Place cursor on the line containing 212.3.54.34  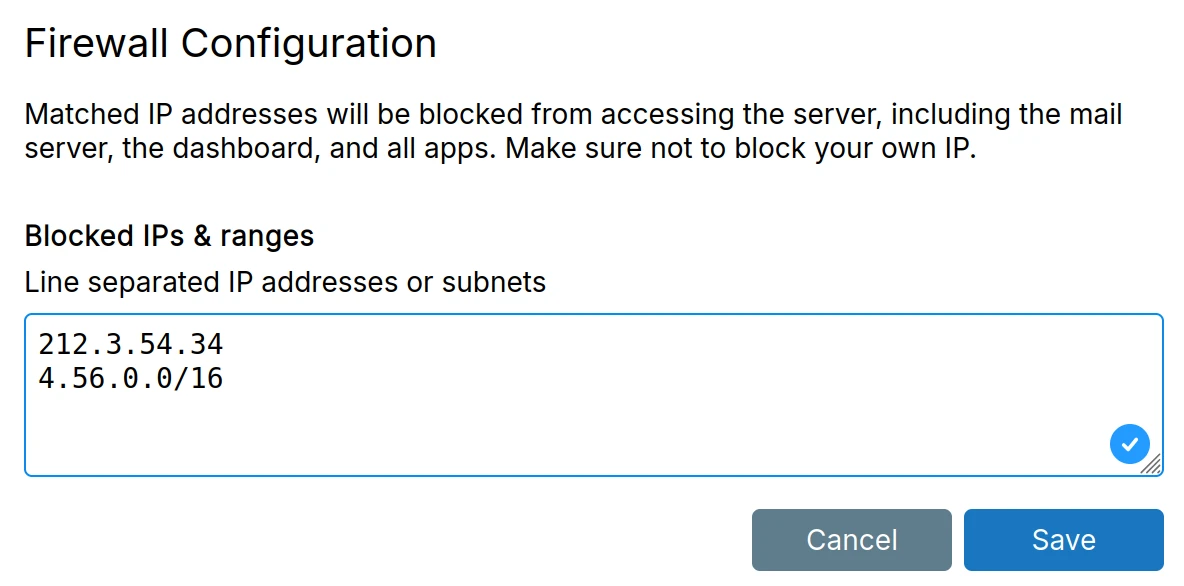(130, 344)
